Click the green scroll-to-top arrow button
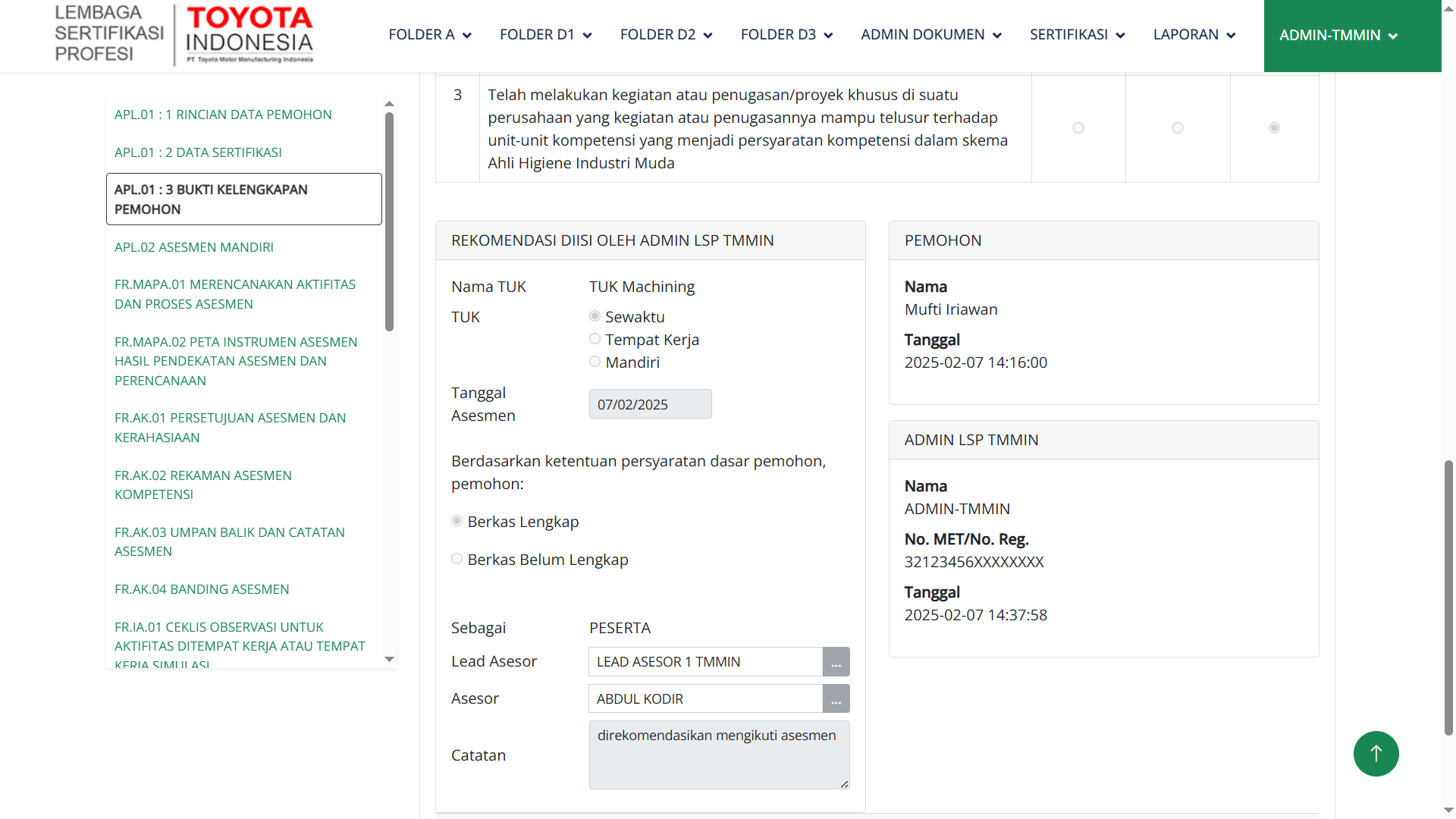Image resolution: width=1456 pixels, height=819 pixels. point(1376,754)
